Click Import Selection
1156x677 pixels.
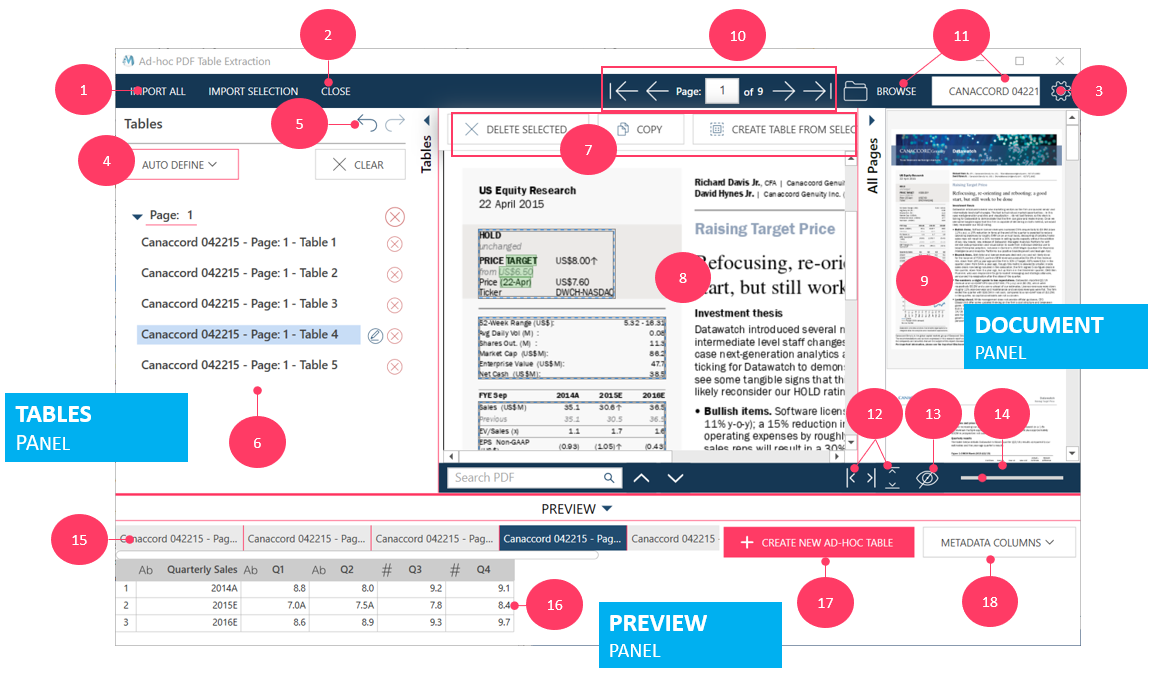(253, 91)
